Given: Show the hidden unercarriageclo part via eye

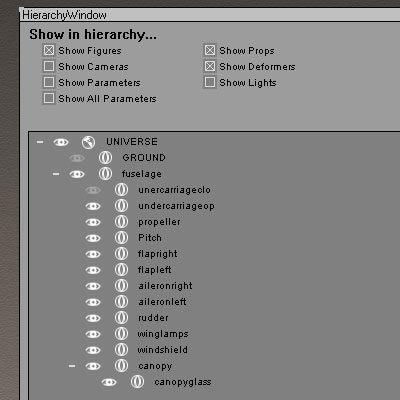Looking at the screenshot, I should tap(93, 190).
